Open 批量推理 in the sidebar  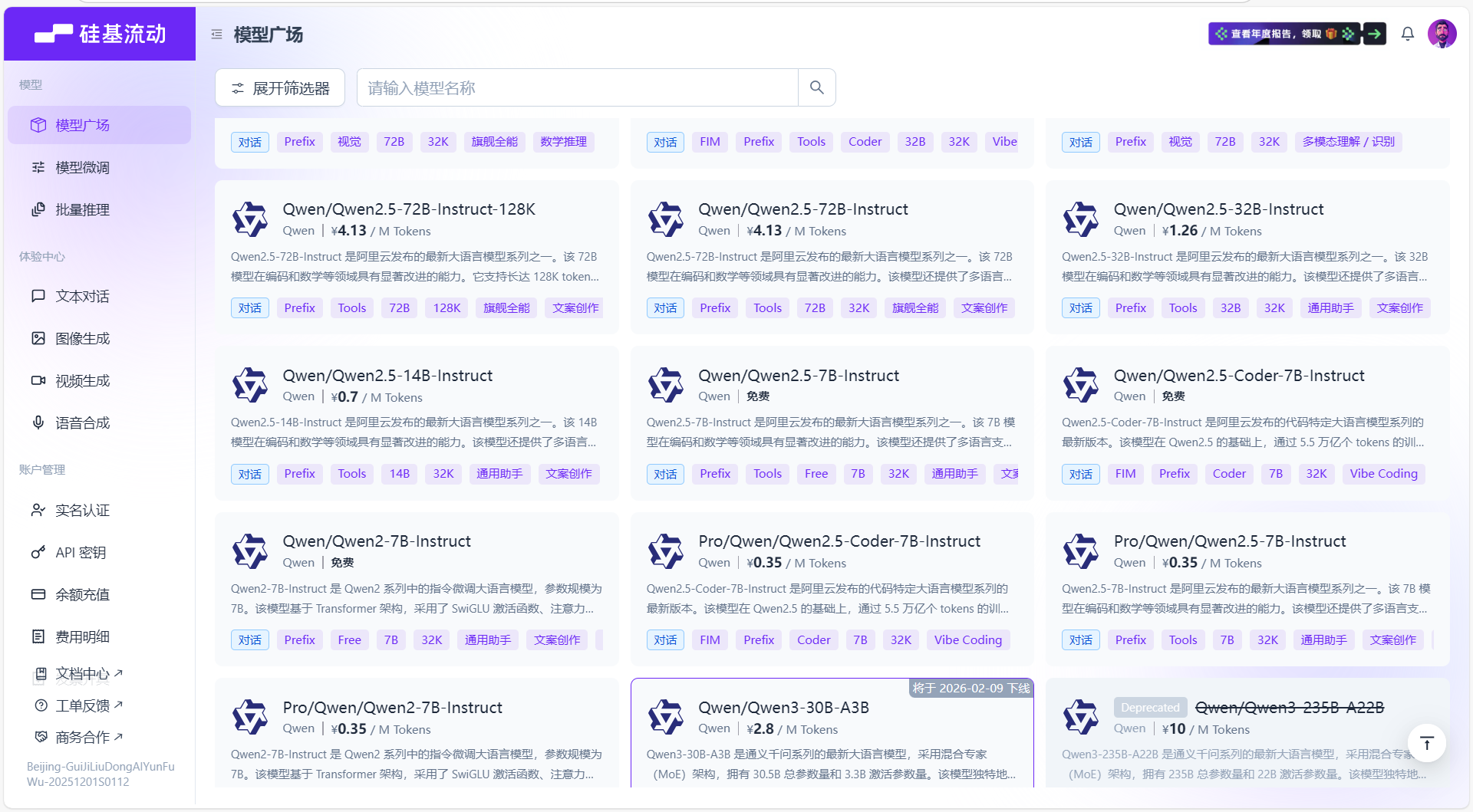(x=82, y=209)
